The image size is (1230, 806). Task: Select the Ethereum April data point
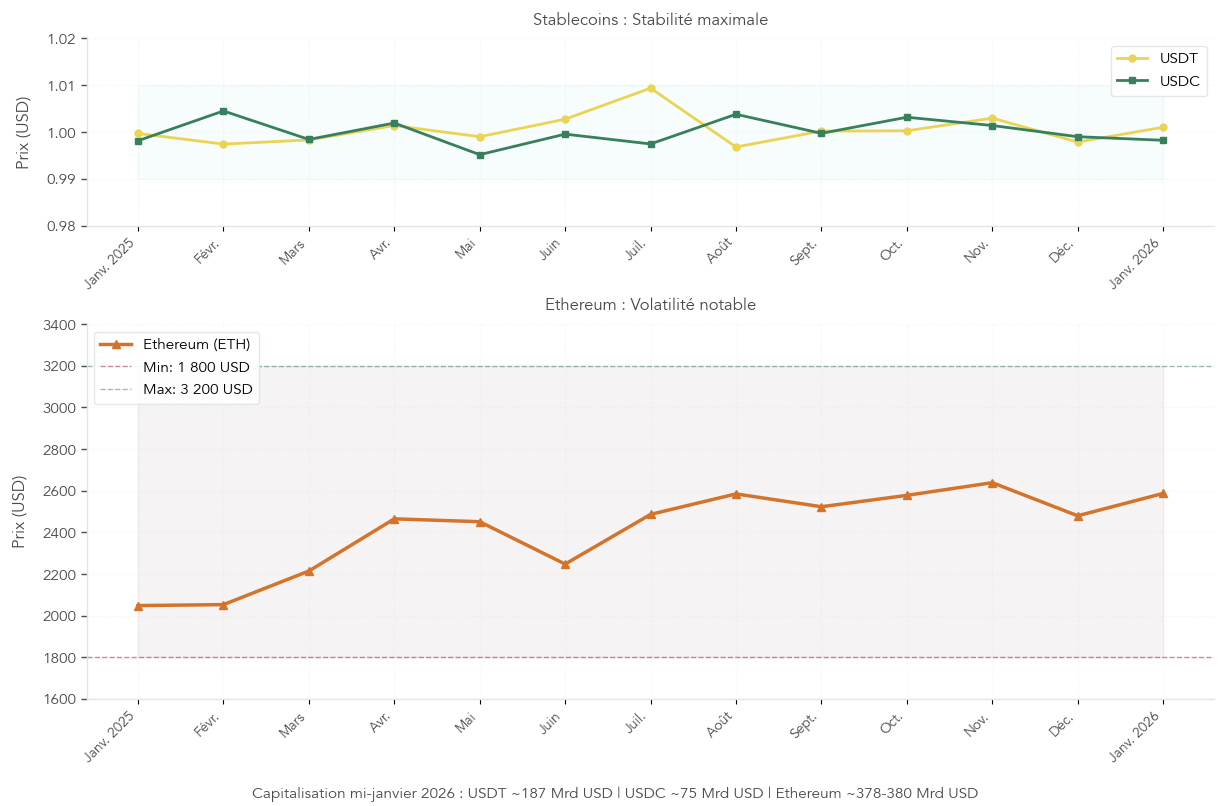(394, 519)
